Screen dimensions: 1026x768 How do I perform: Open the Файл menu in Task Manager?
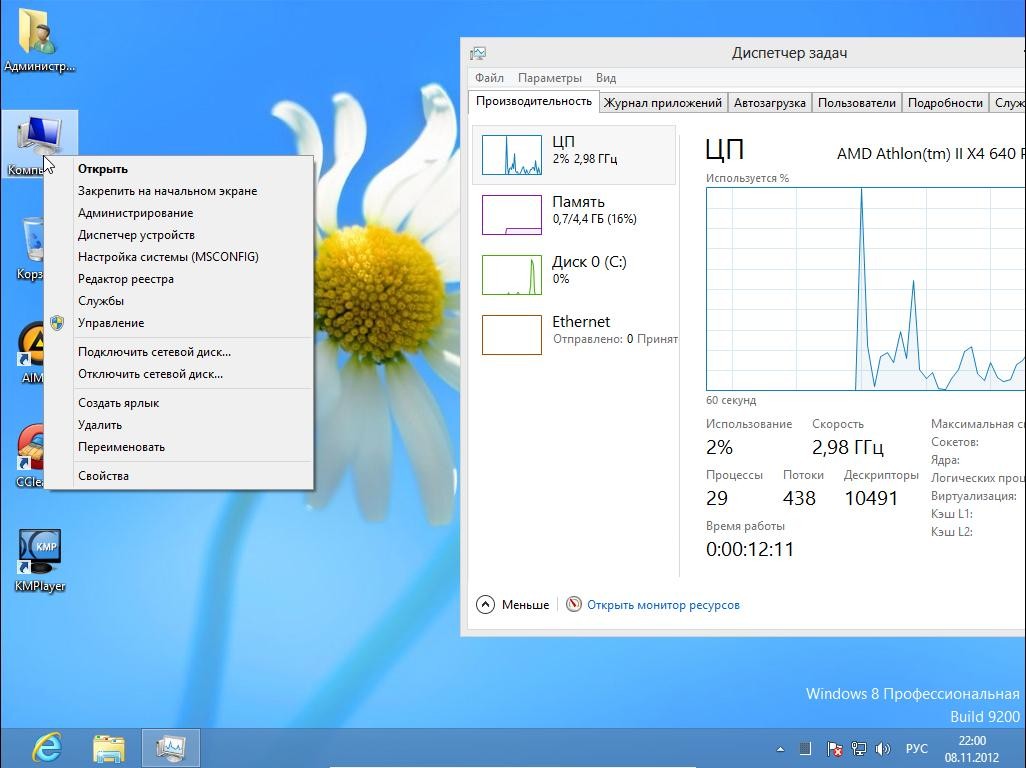pos(489,78)
